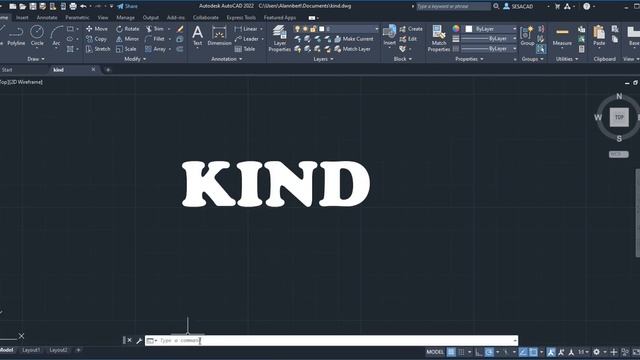Screen dimensions: 640x360
Task: Click the Leader tool
Action: coord(247,39)
